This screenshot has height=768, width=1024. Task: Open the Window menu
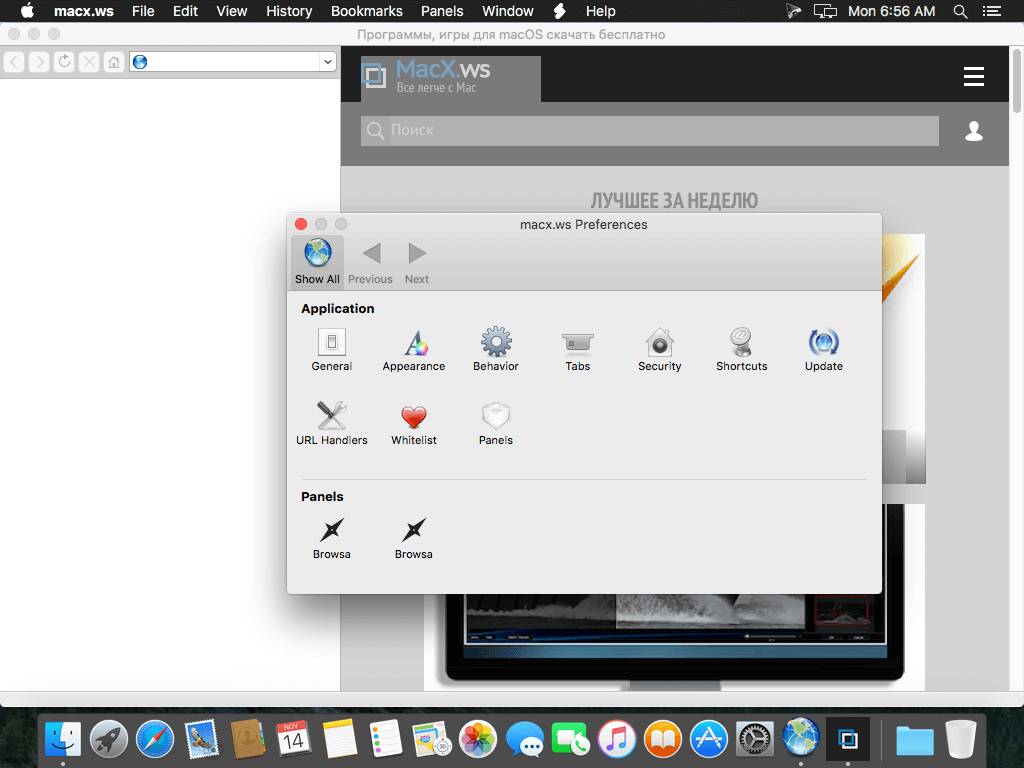[507, 11]
